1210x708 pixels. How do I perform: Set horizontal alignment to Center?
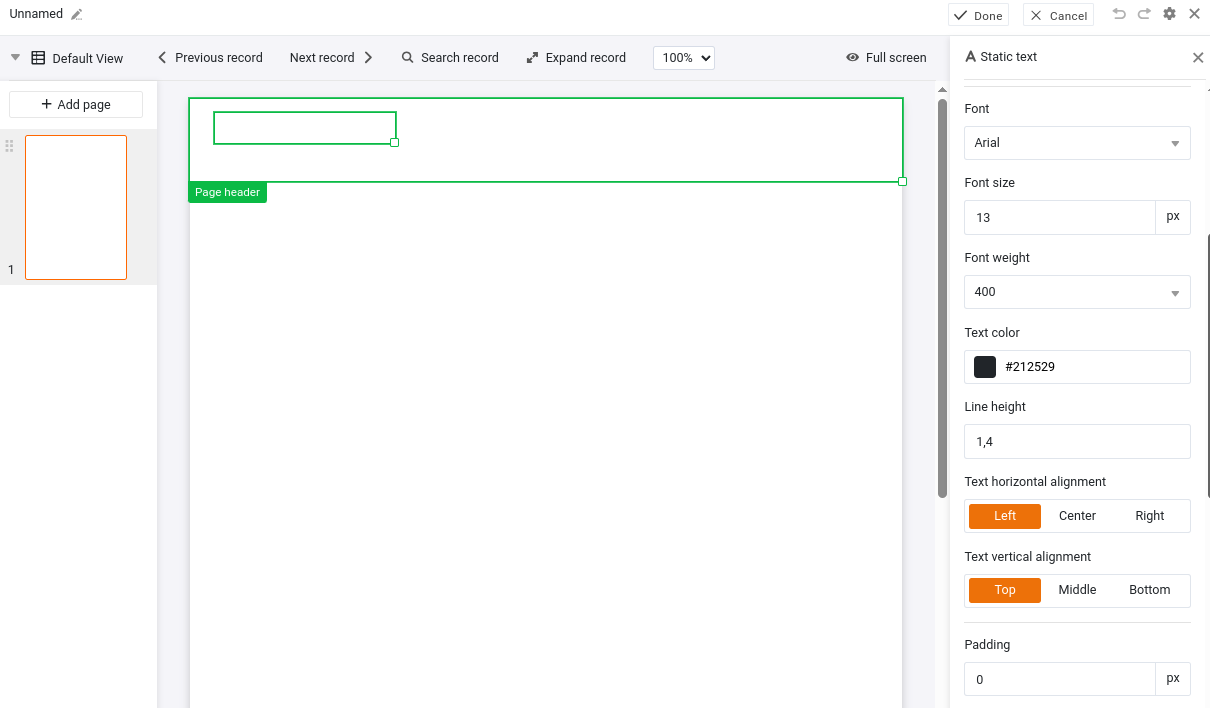[1077, 516]
